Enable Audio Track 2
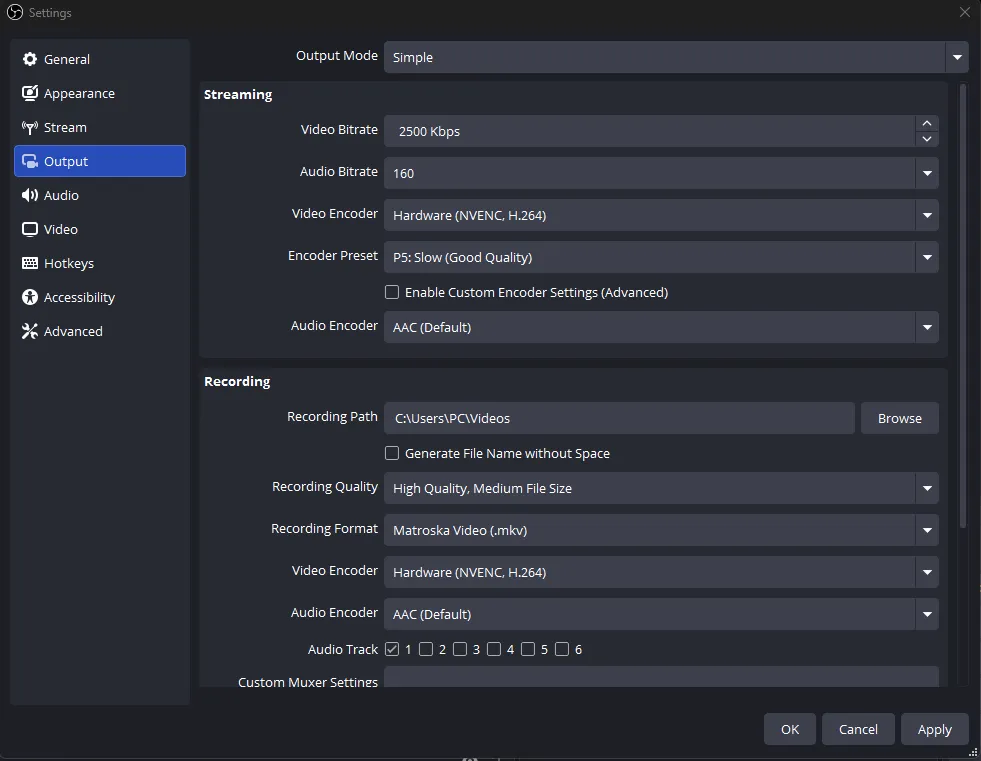981x761 pixels. 427,649
